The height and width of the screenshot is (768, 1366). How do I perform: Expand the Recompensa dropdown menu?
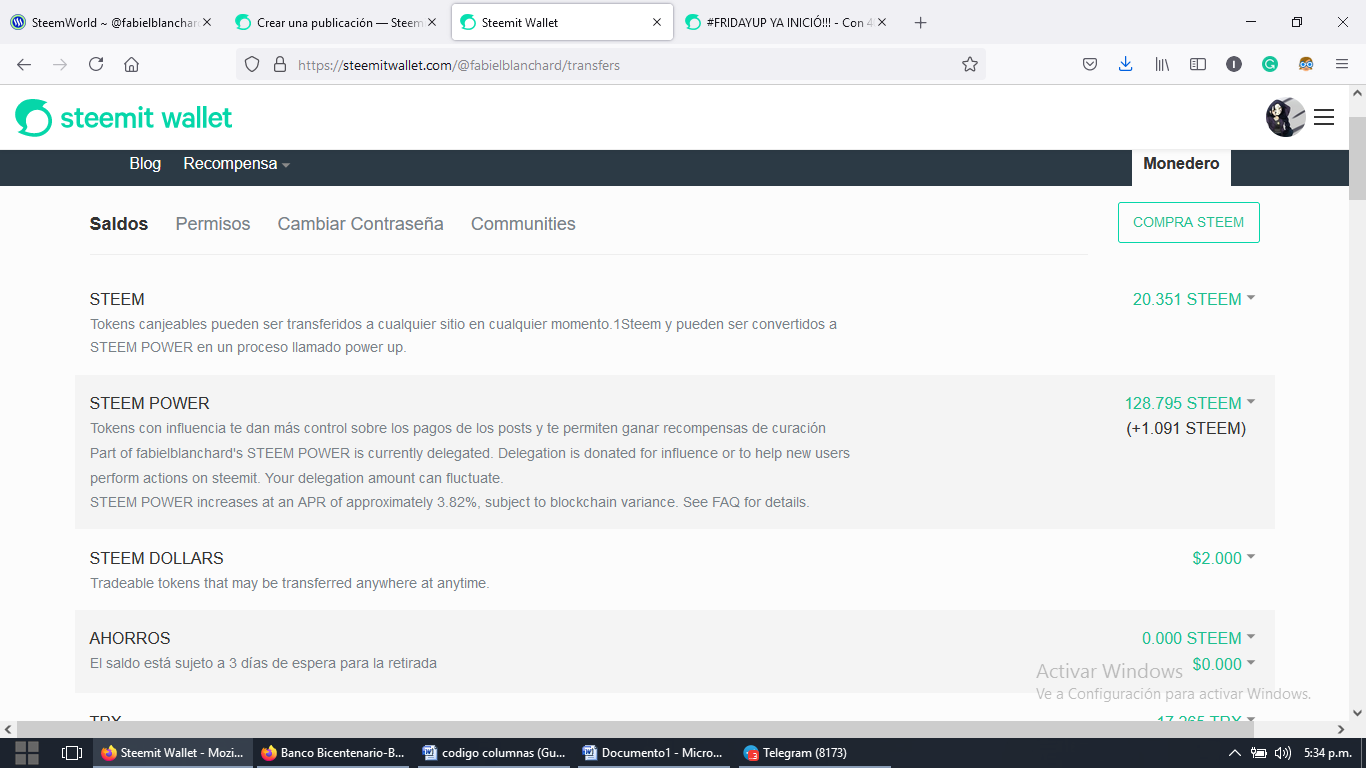pos(237,164)
